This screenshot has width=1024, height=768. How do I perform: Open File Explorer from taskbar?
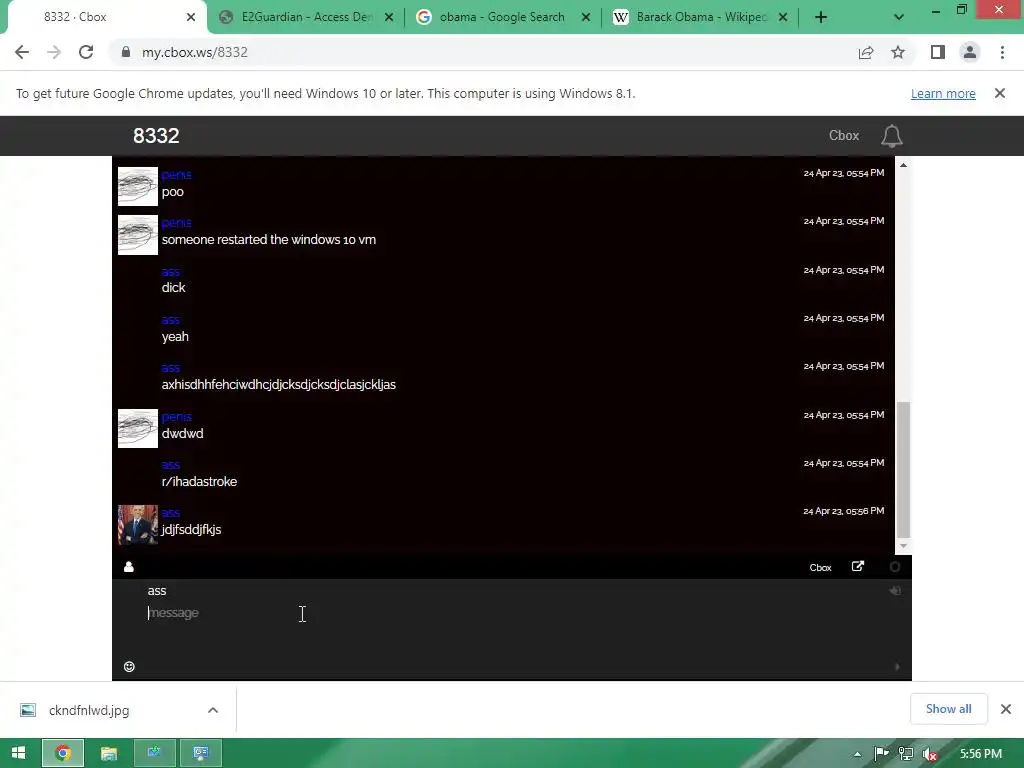tap(108, 753)
